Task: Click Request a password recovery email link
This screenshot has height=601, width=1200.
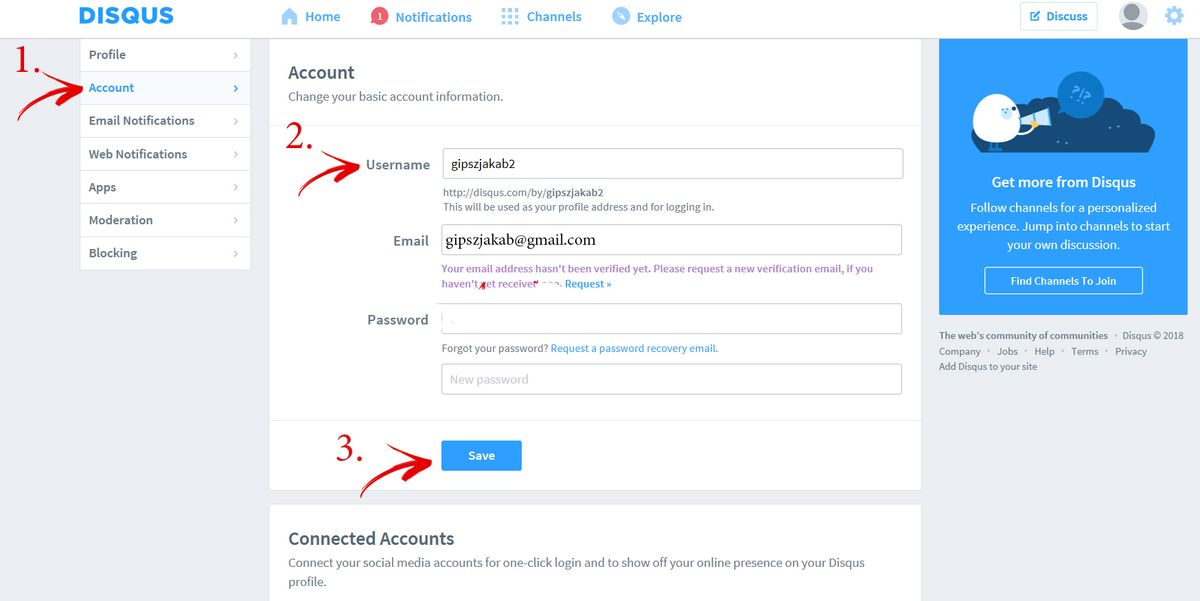Action: 634,348
